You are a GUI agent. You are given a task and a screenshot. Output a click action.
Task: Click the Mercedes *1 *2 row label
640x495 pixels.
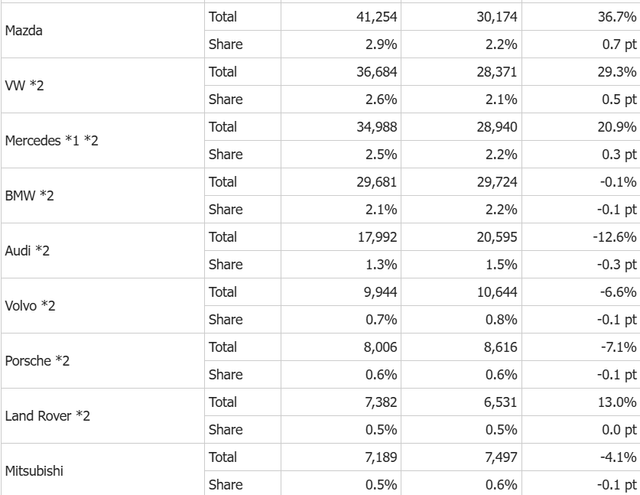tap(52, 141)
